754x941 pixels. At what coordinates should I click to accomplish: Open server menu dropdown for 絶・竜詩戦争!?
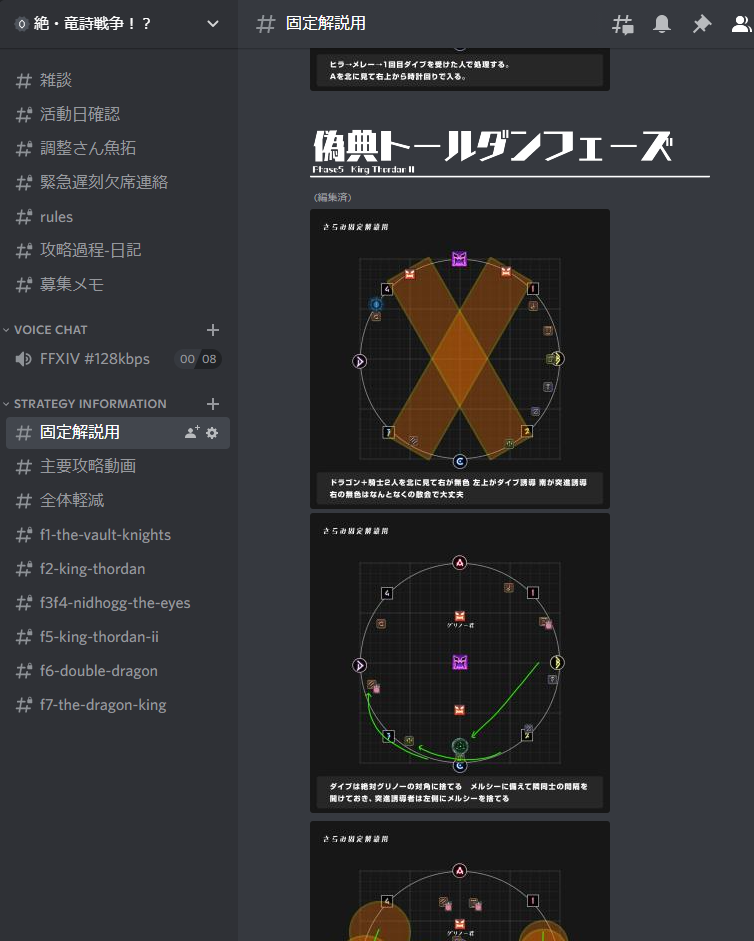212,24
